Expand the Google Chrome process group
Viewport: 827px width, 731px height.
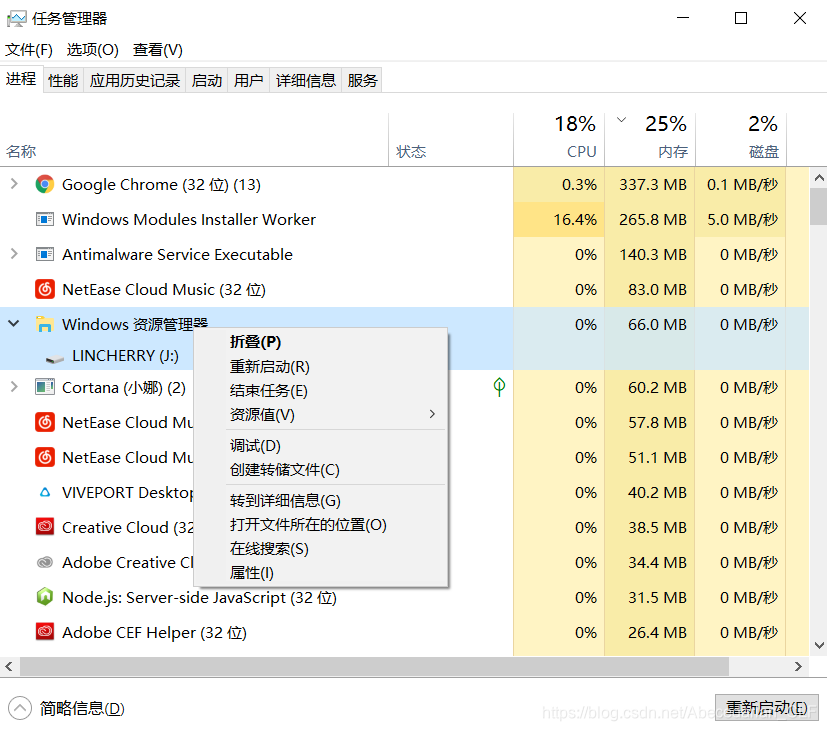[14, 184]
